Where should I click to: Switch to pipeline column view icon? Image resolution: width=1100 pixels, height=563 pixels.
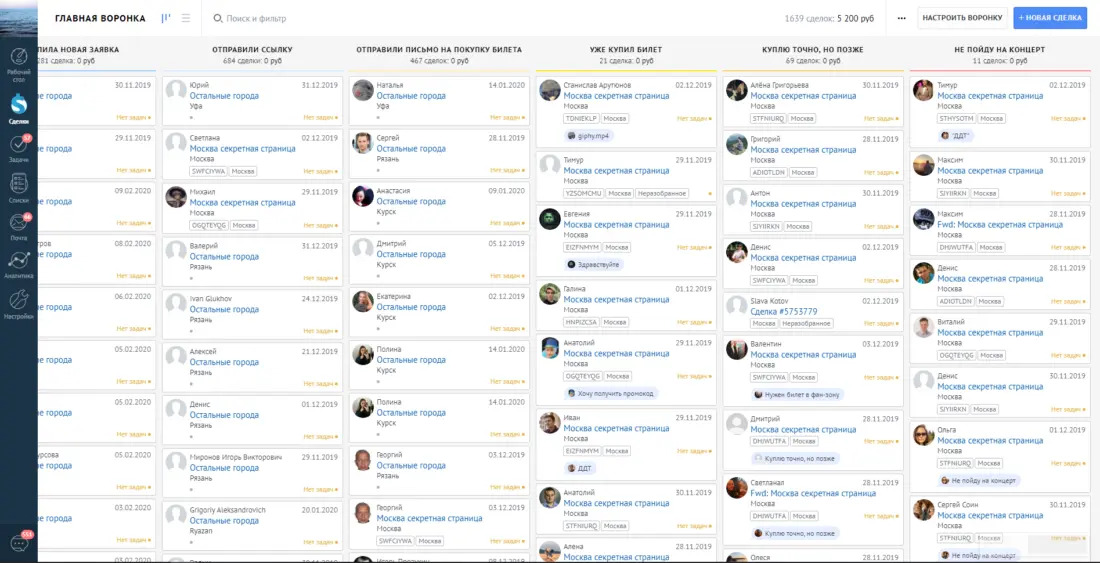point(166,18)
